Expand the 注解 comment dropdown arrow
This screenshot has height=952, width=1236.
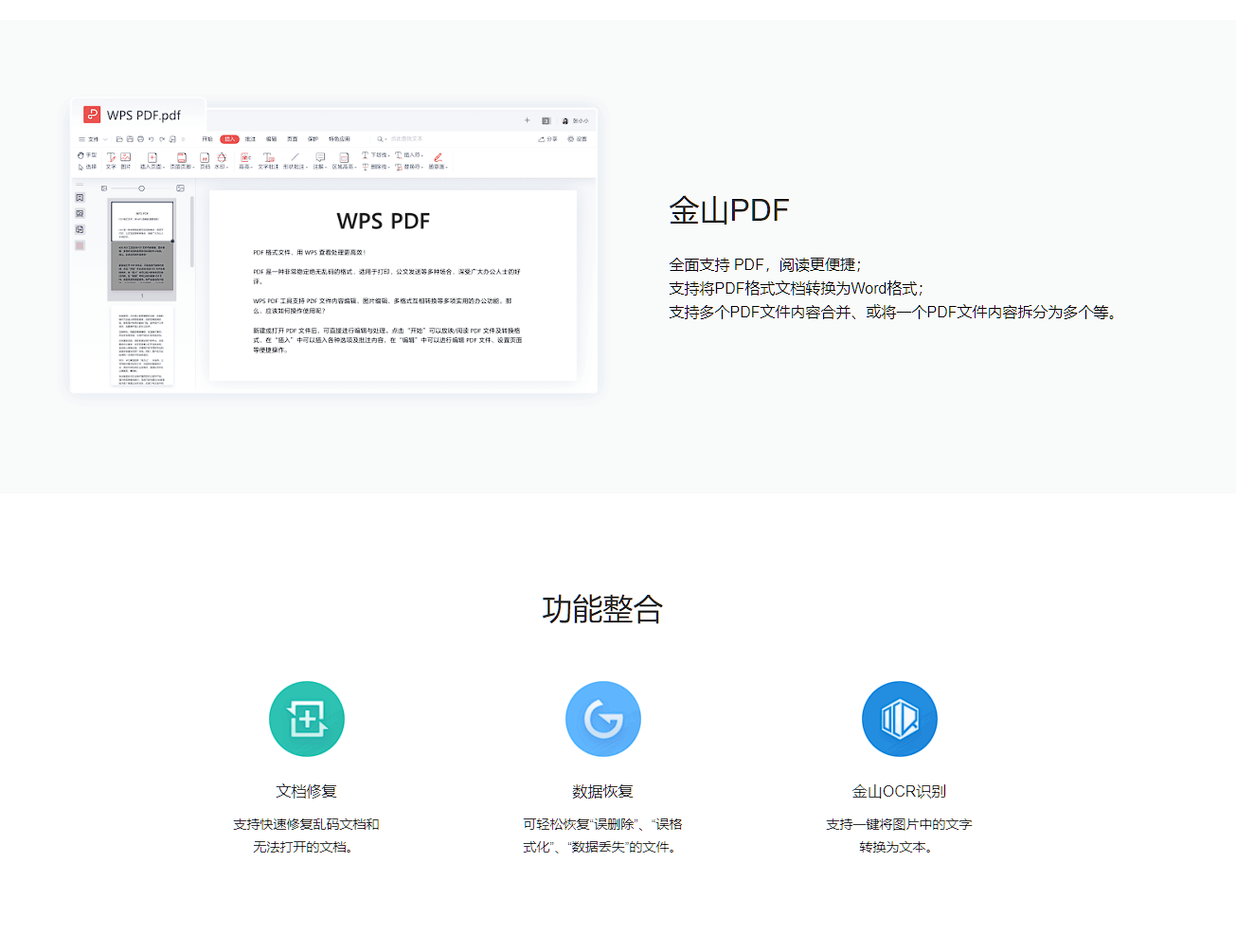[x=326, y=166]
